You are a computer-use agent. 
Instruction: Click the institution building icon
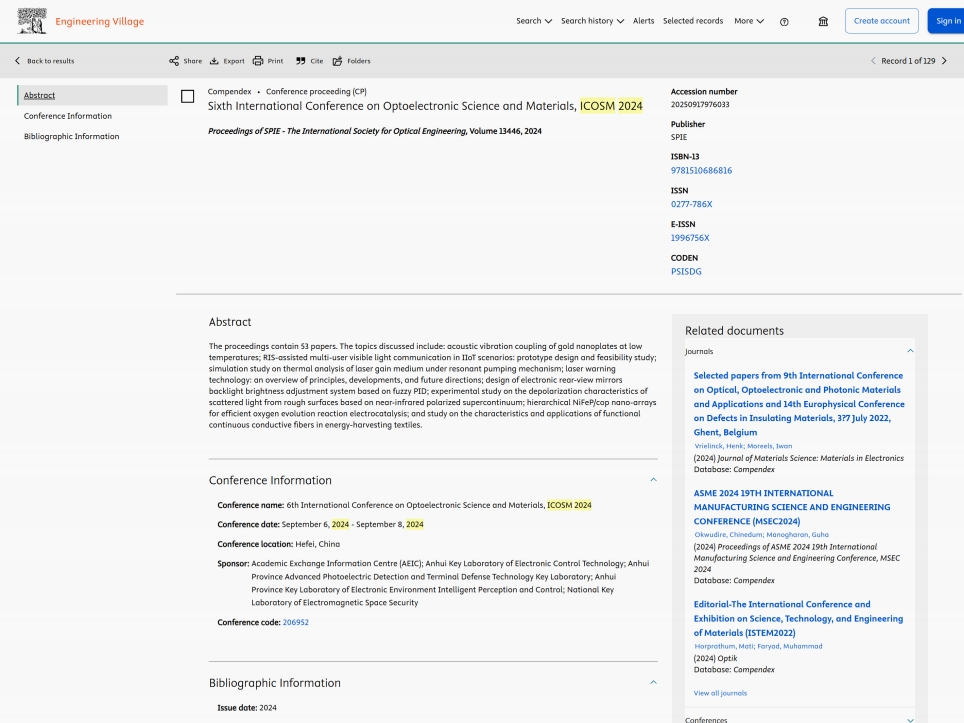coord(823,21)
